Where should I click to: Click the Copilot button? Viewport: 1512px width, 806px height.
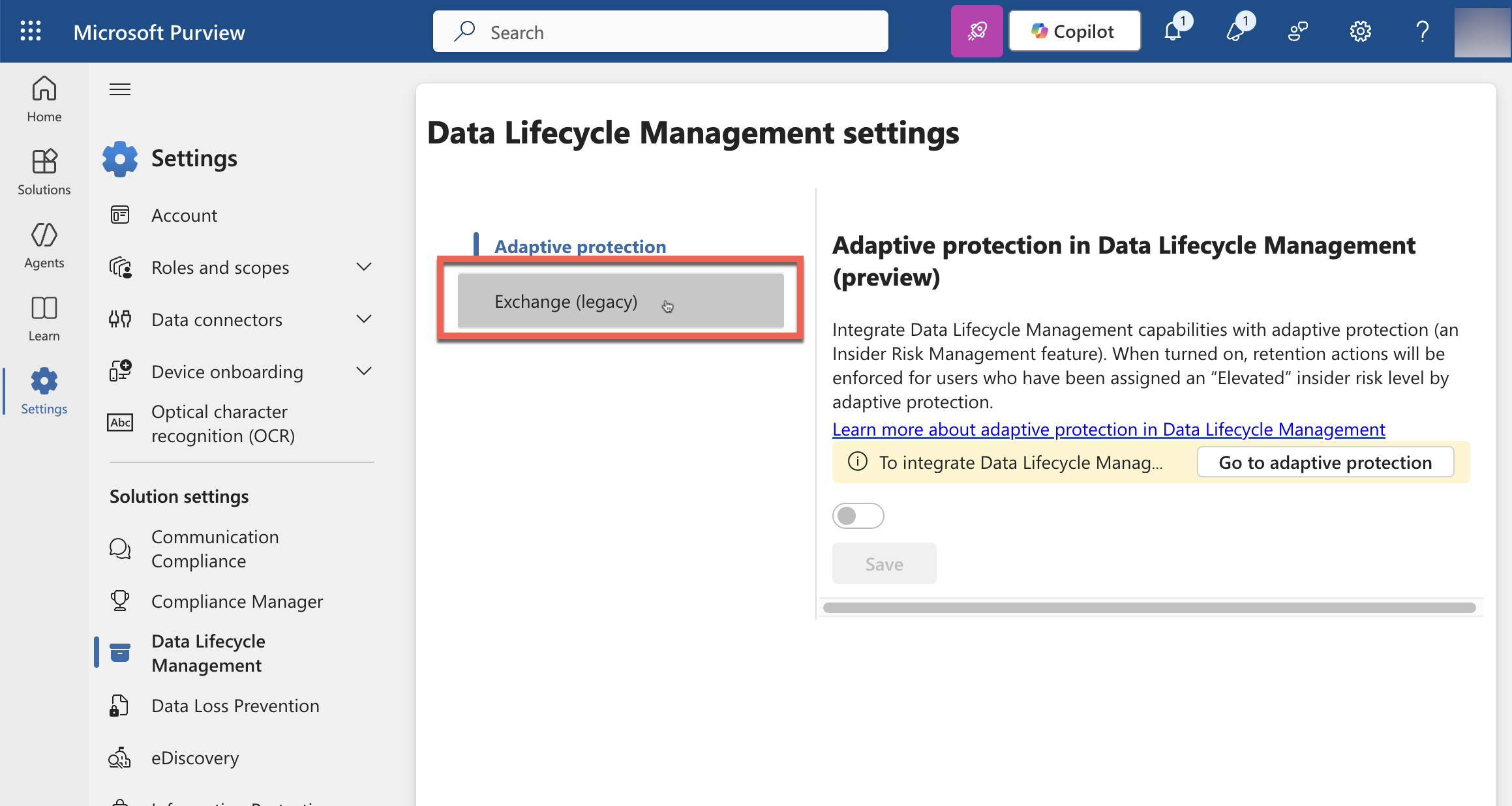point(1074,31)
